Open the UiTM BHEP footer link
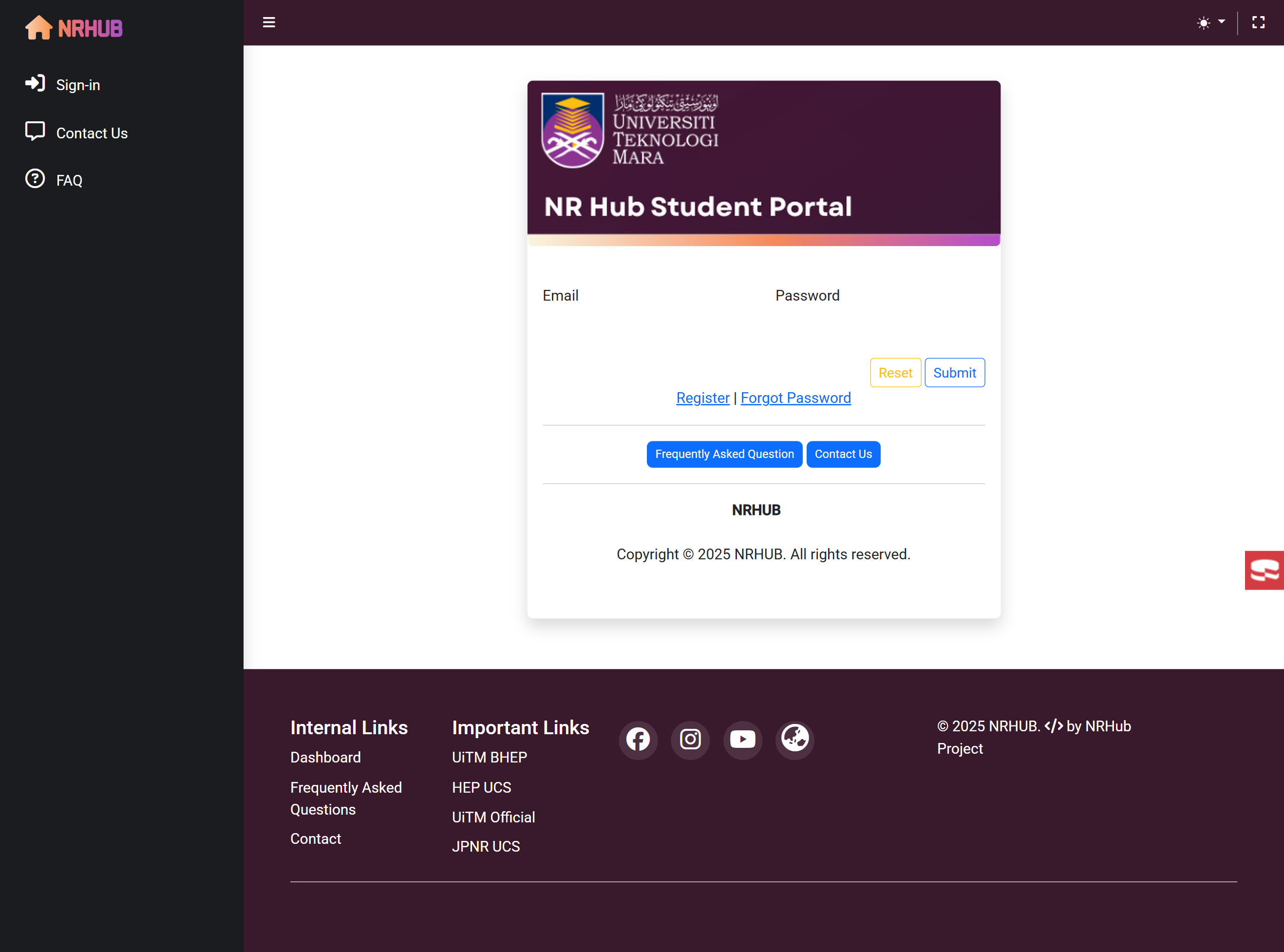 [489, 757]
